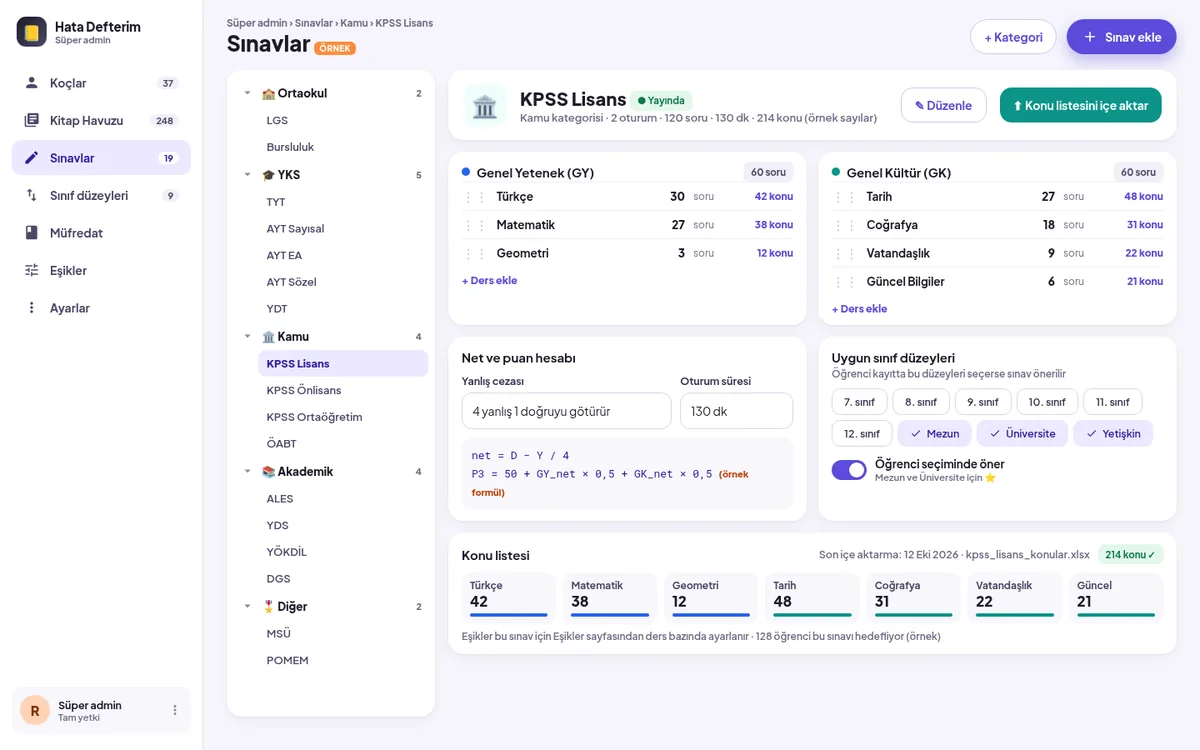Grab the Coğrafya row drag handle

tap(844, 225)
